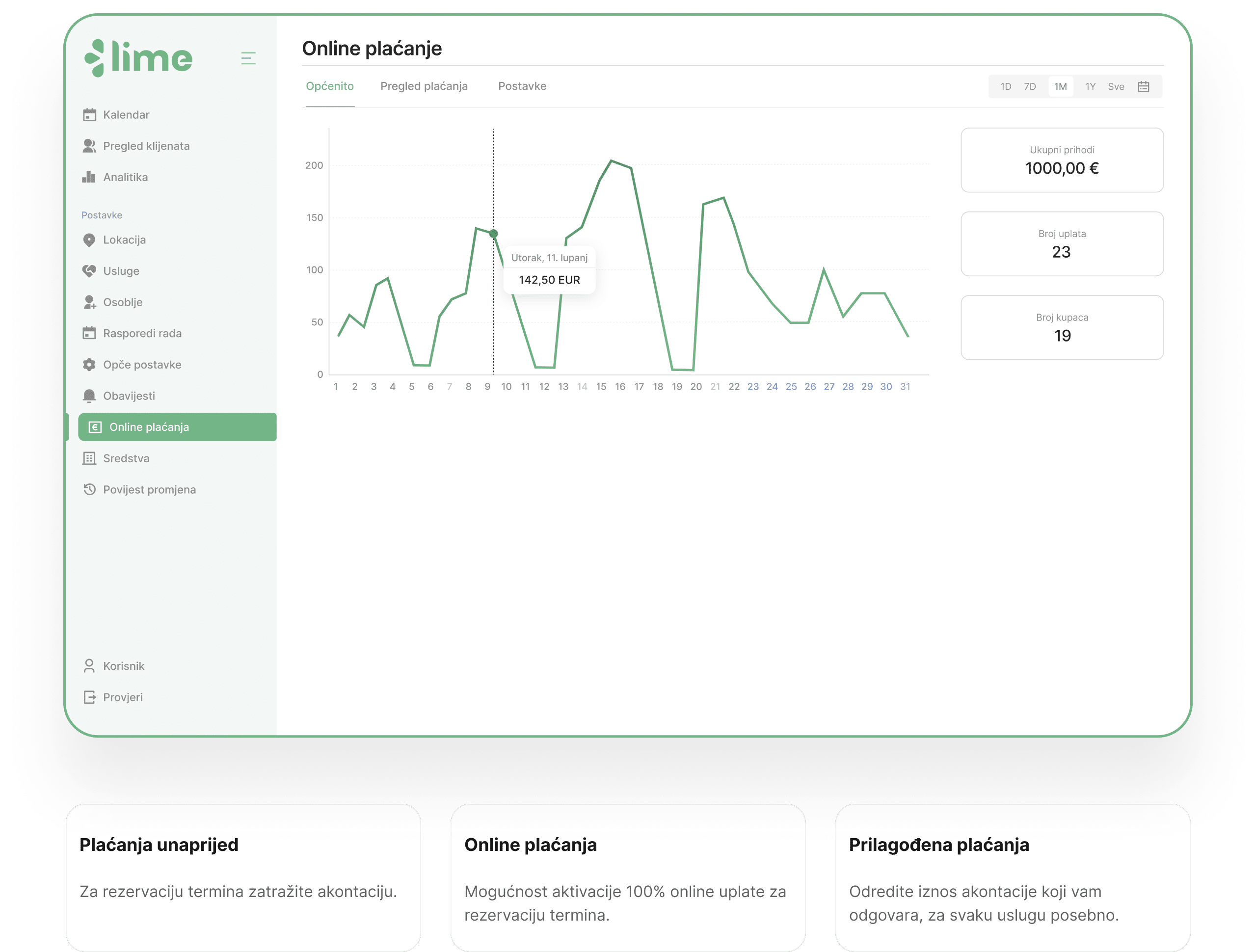This screenshot has width=1255, height=952.
Task: Select the Sve time range
Action: click(x=1116, y=86)
